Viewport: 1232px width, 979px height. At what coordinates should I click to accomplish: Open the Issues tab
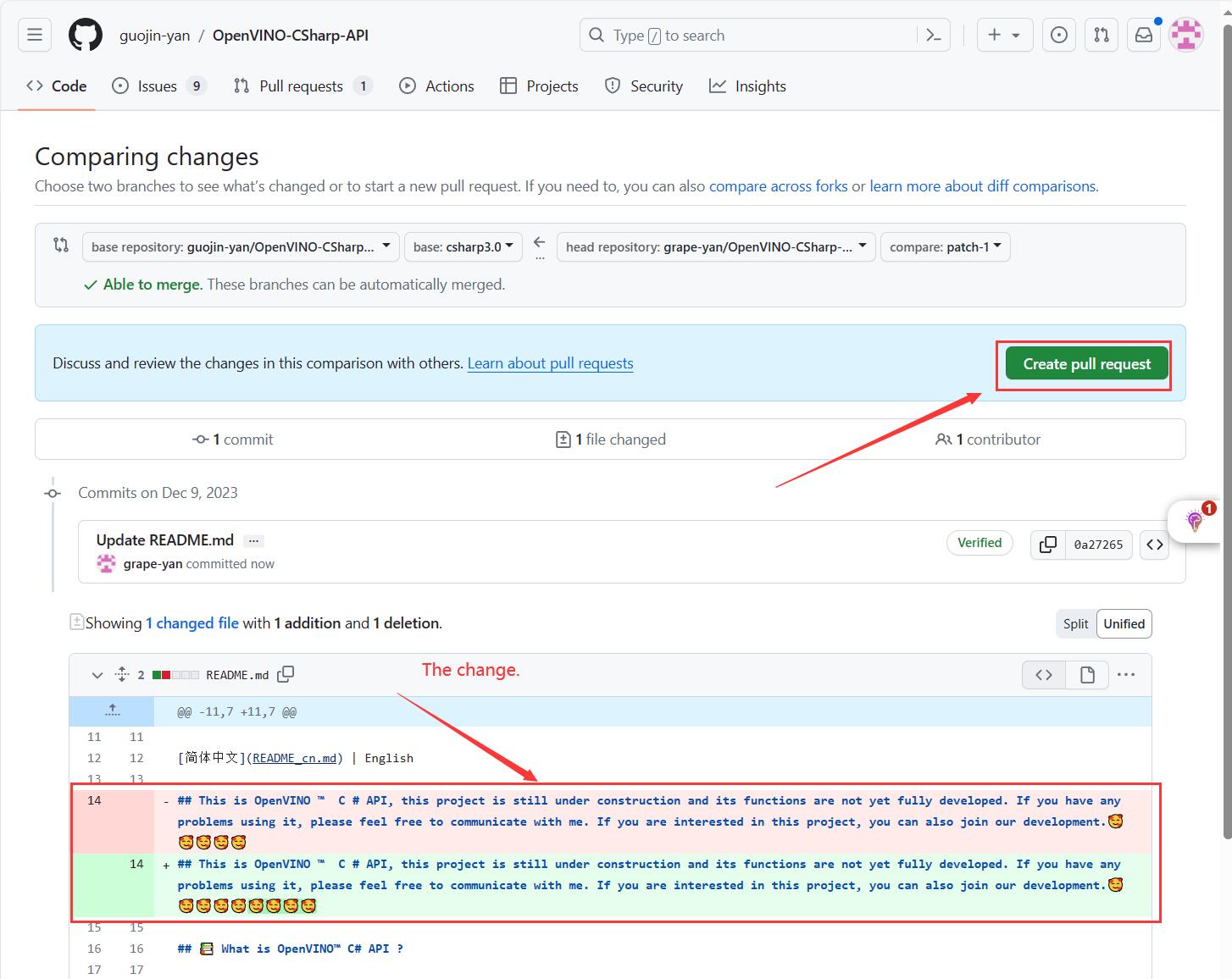click(159, 86)
